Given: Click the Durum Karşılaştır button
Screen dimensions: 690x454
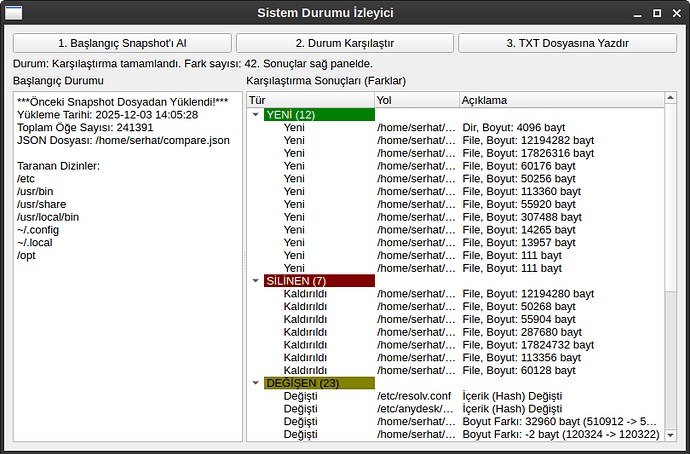Looking at the screenshot, I should [344, 44].
